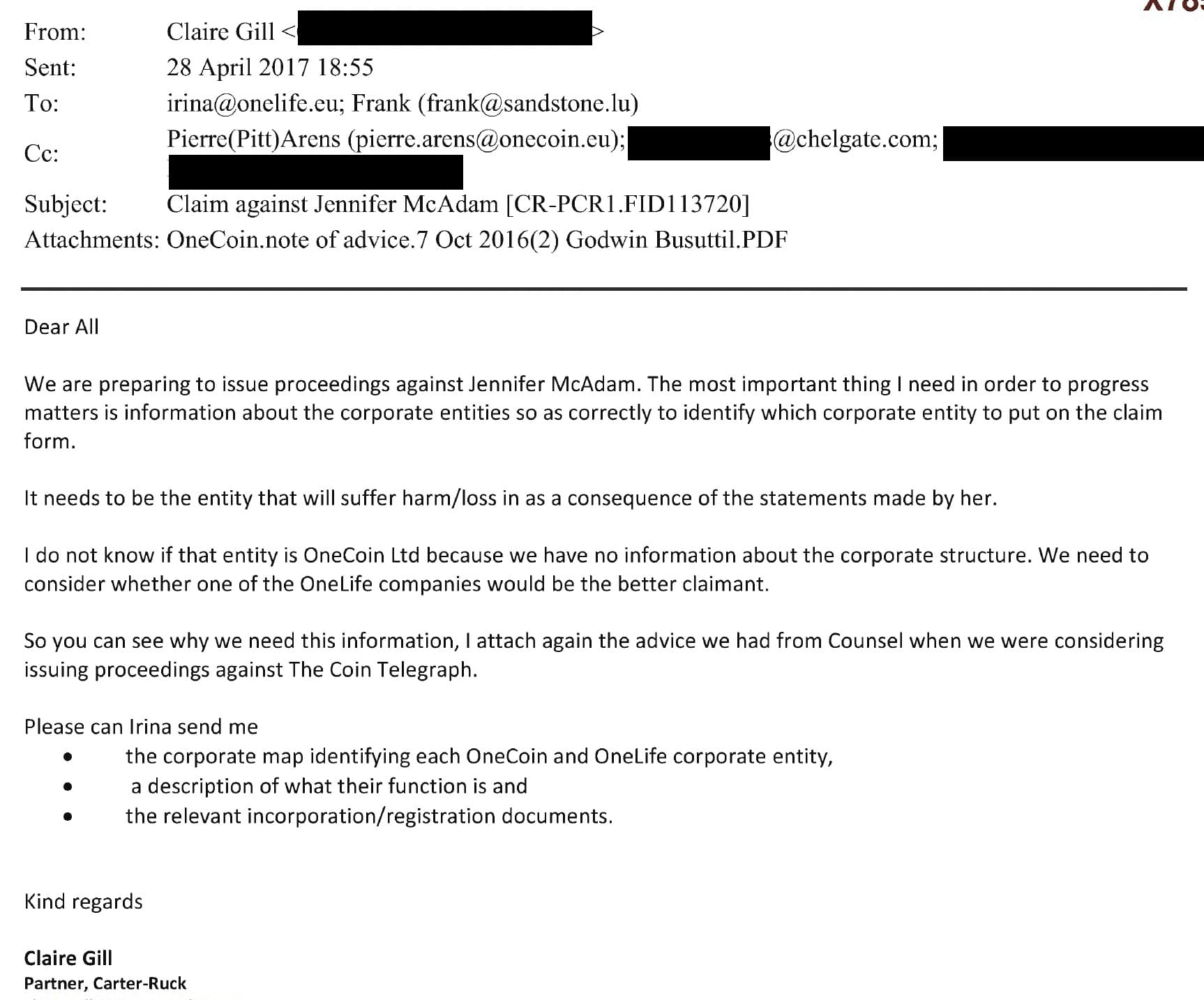Click the "Kind regards" closing line
The height and width of the screenshot is (1000, 1204).
point(83,902)
